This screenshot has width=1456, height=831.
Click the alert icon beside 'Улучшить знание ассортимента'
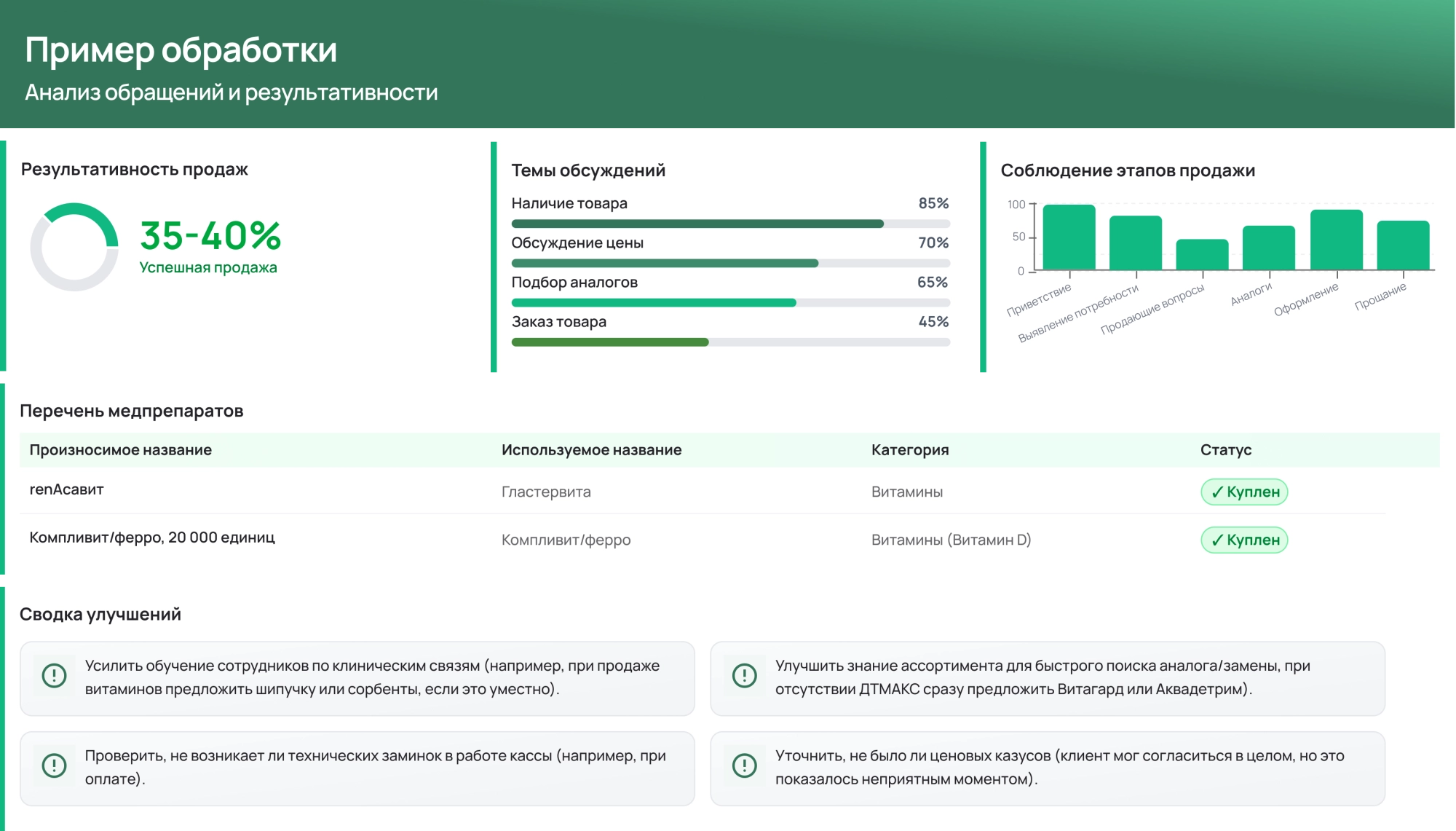point(744,676)
